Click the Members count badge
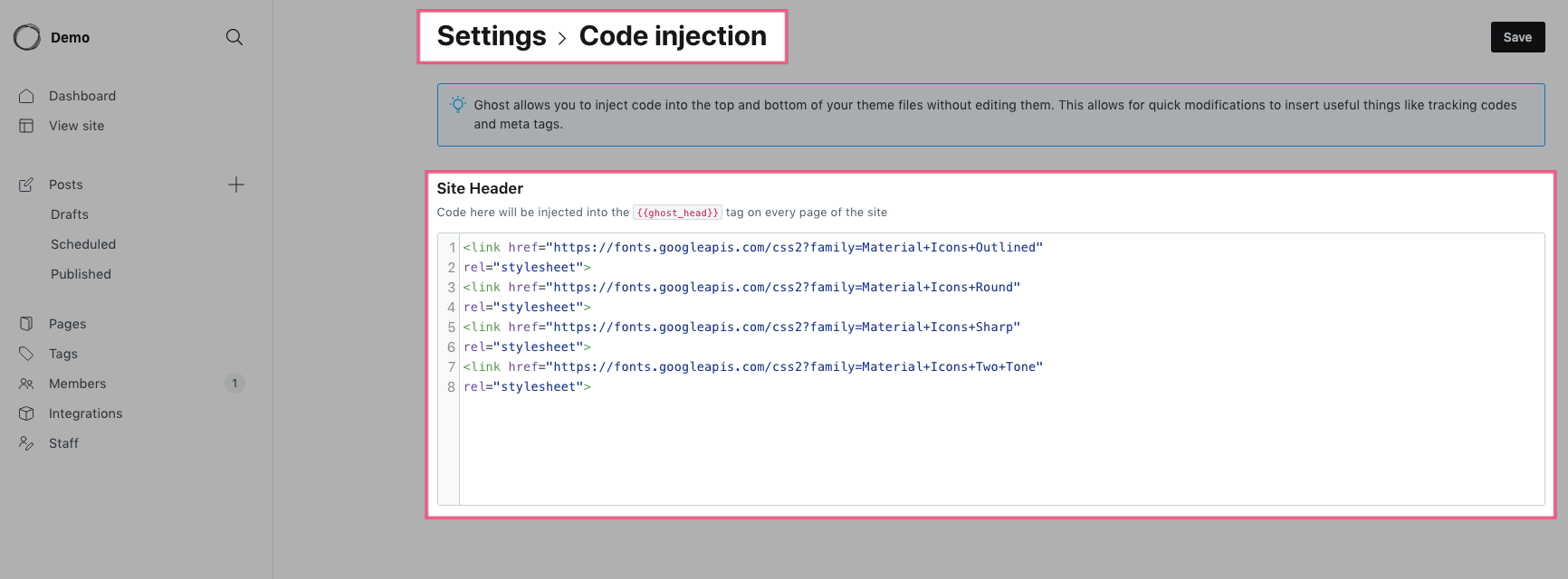The height and width of the screenshot is (579, 1568). [x=234, y=384]
